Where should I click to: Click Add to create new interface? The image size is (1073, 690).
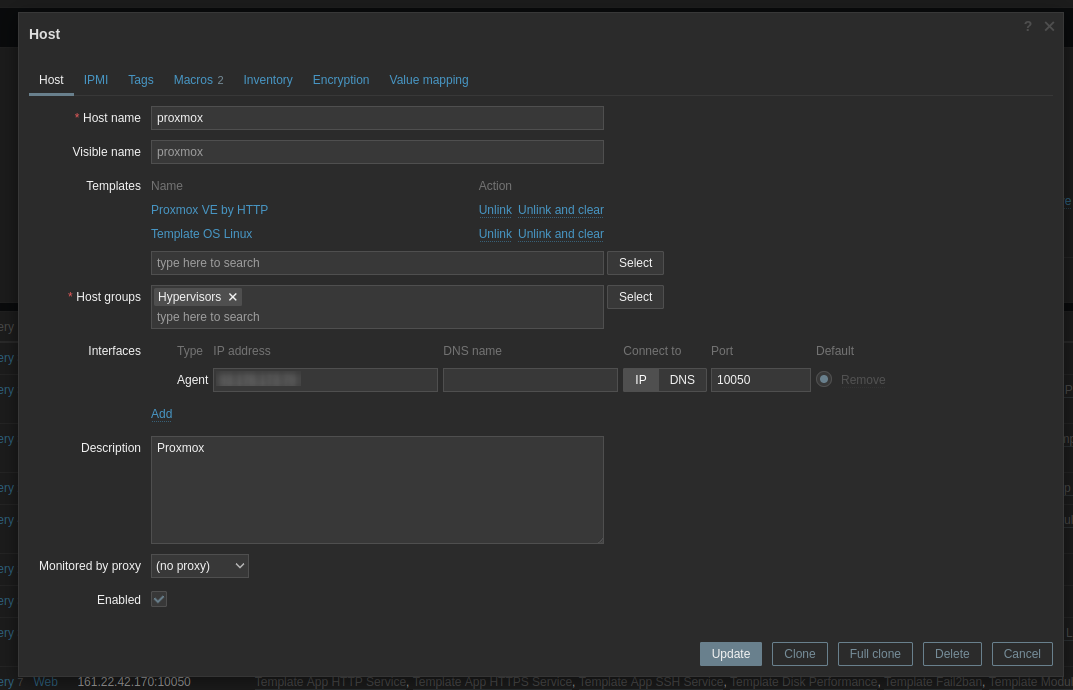pyautogui.click(x=161, y=414)
